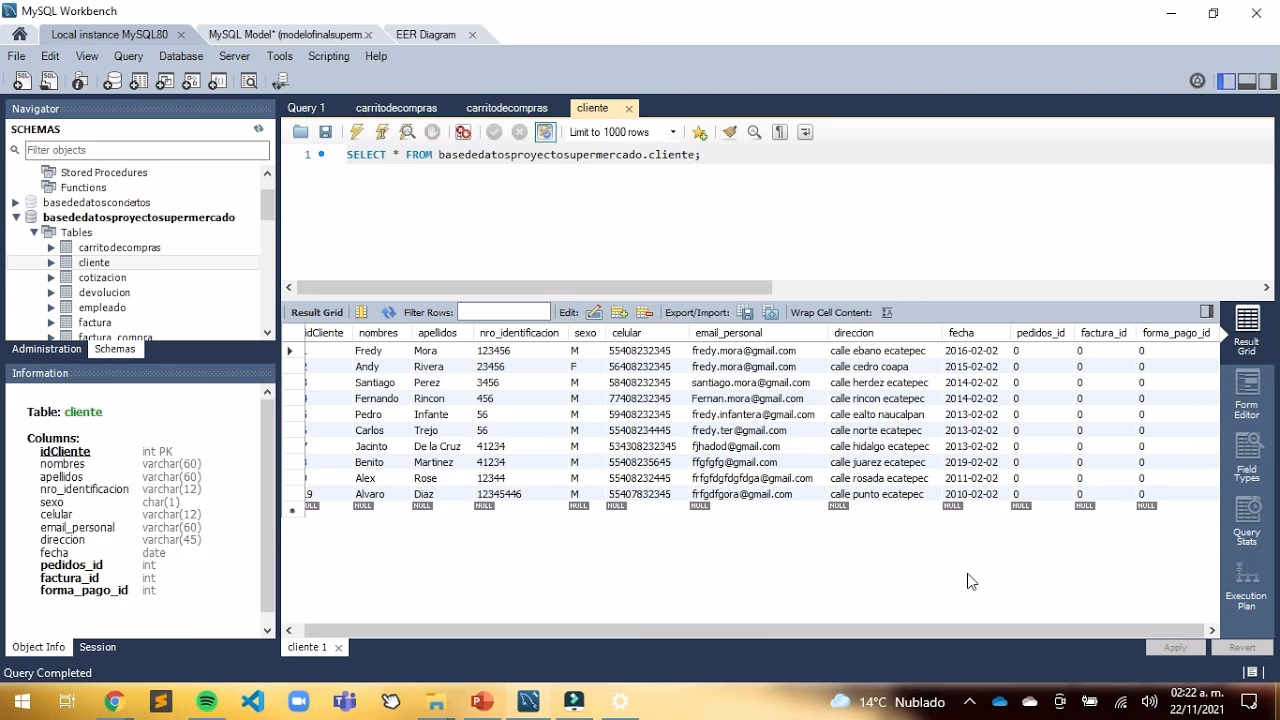
Task: Import records from an external file
Action: 770,312
